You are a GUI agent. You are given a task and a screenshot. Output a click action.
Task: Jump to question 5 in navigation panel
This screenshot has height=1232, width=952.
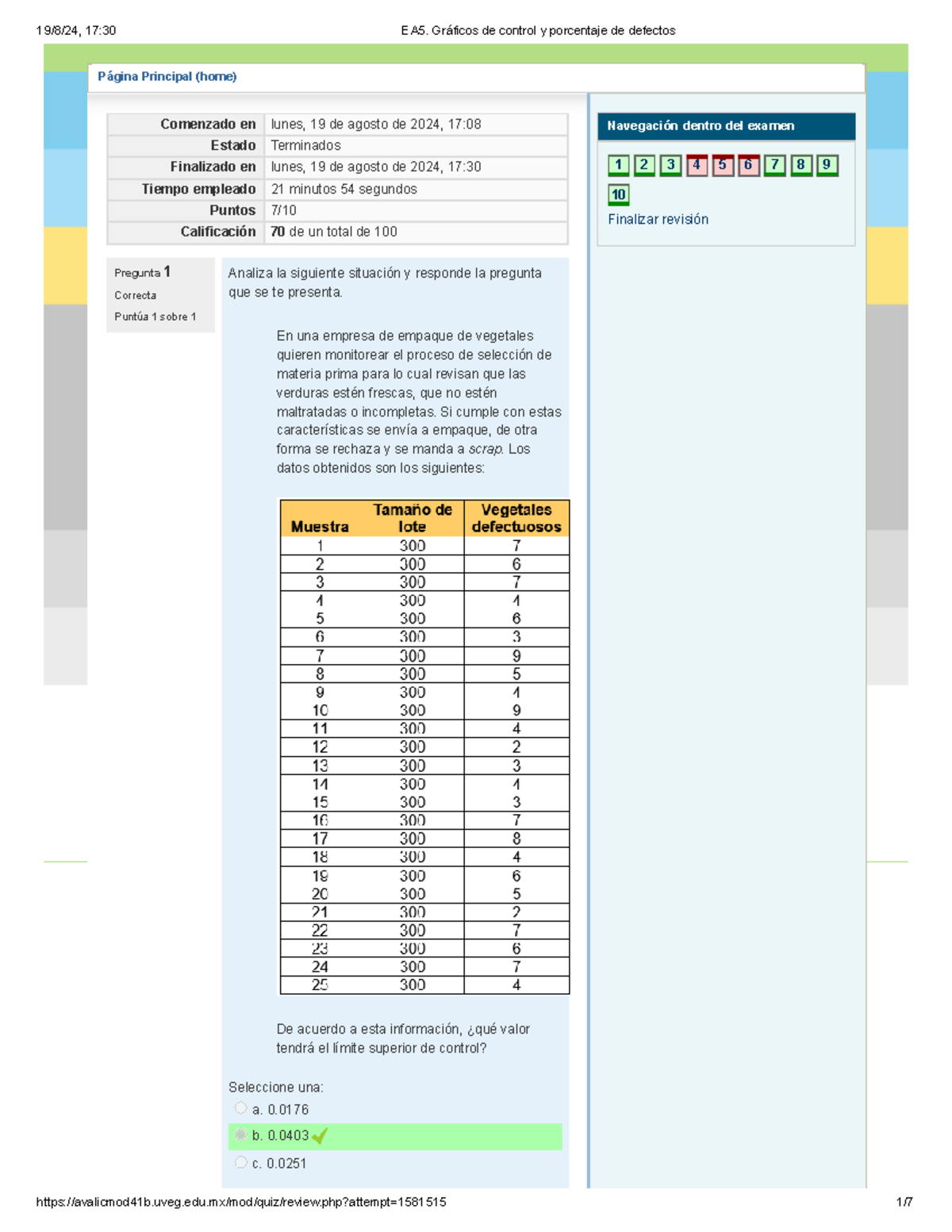(722, 164)
